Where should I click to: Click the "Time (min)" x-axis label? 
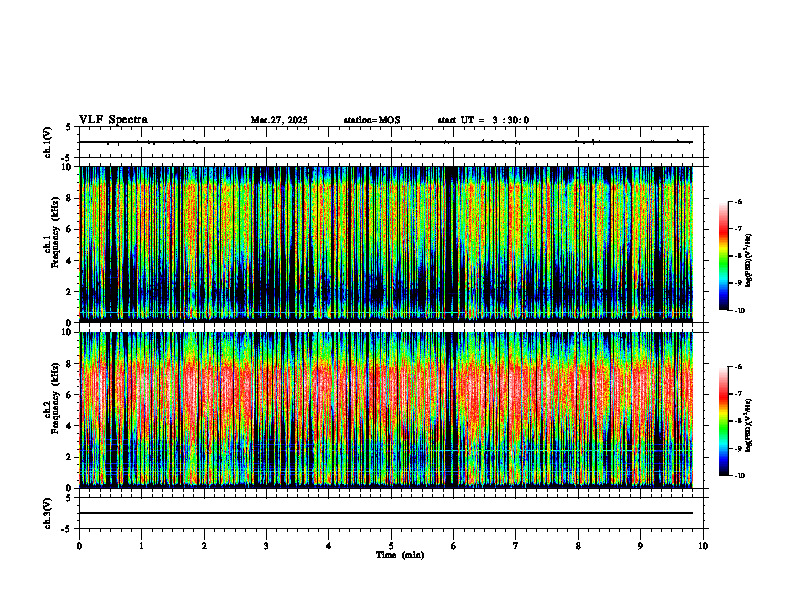pyautogui.click(x=400, y=555)
